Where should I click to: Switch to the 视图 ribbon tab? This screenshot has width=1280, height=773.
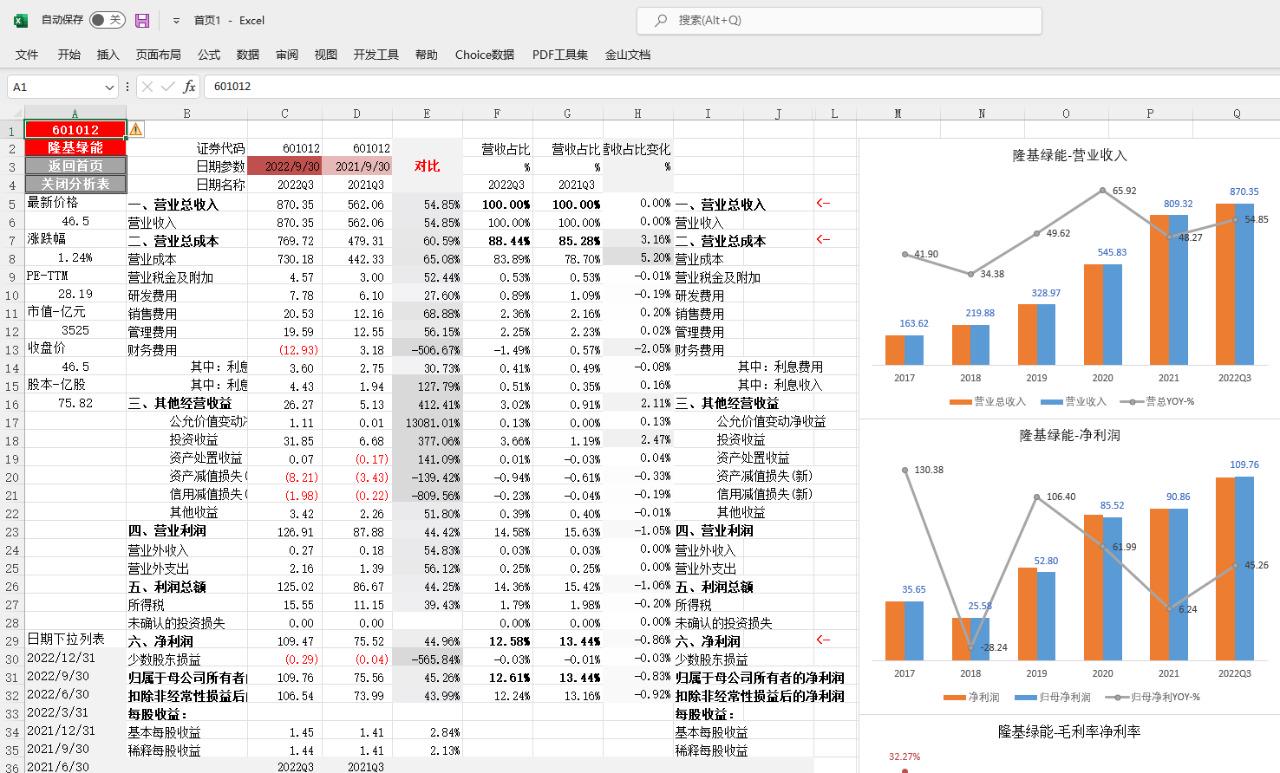click(x=326, y=55)
